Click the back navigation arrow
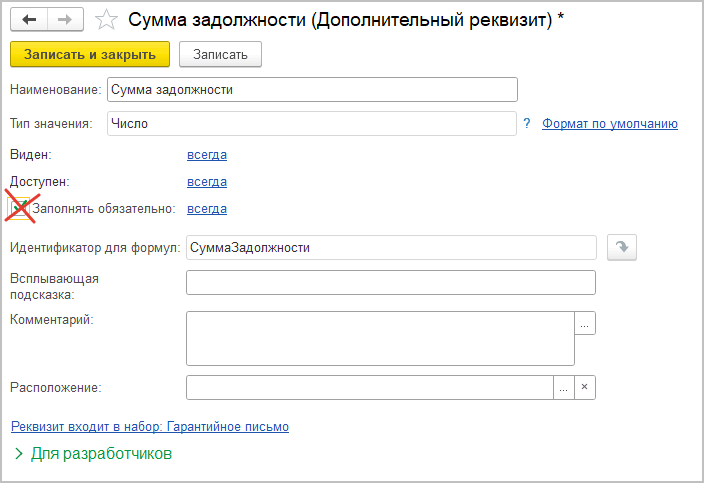Image resolution: width=704 pixels, height=483 pixels. tap(29, 20)
